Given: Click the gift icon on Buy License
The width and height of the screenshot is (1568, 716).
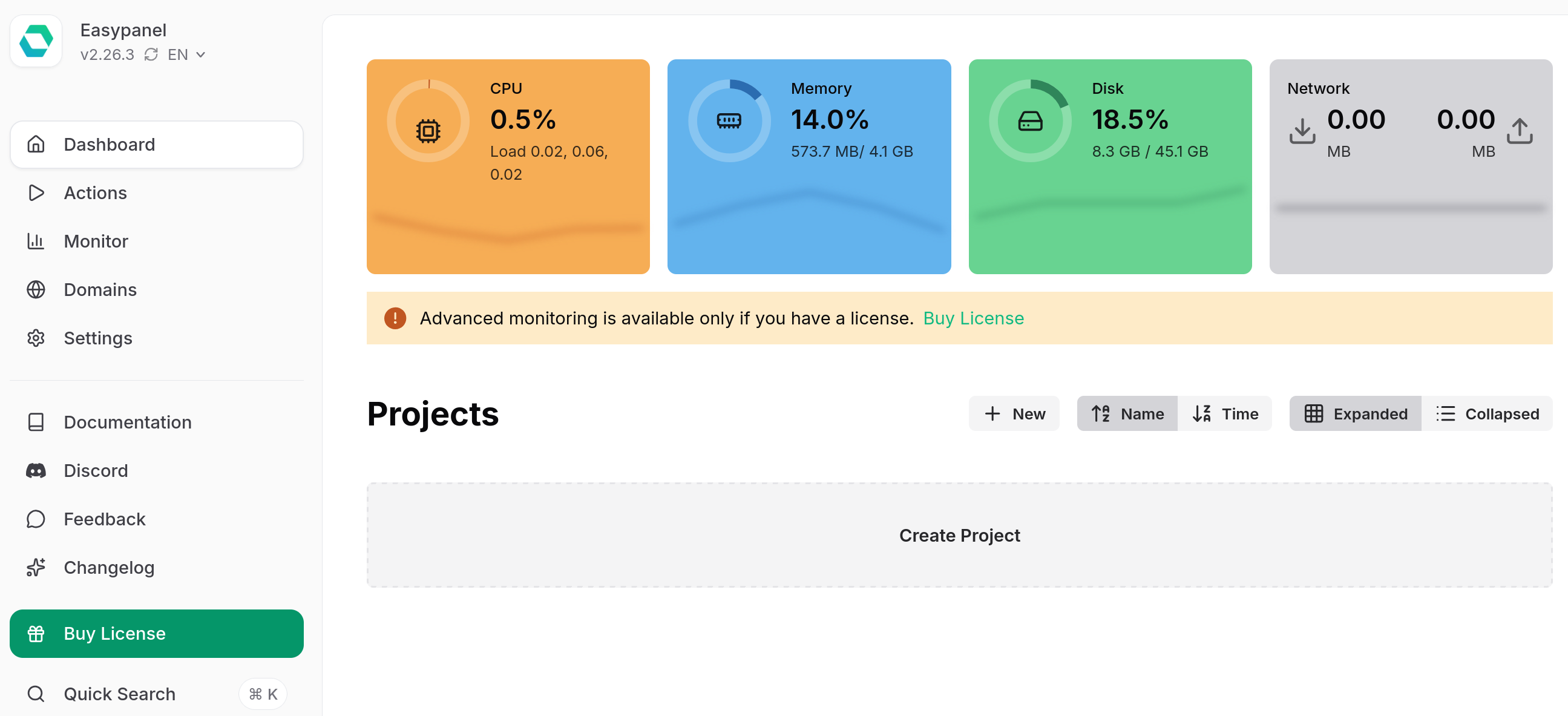Looking at the screenshot, I should (x=36, y=633).
